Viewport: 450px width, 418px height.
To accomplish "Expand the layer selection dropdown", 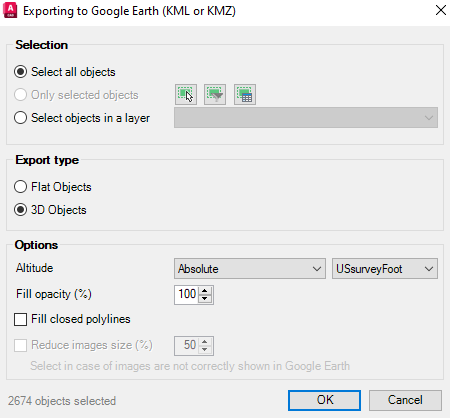I will click(306, 117).
